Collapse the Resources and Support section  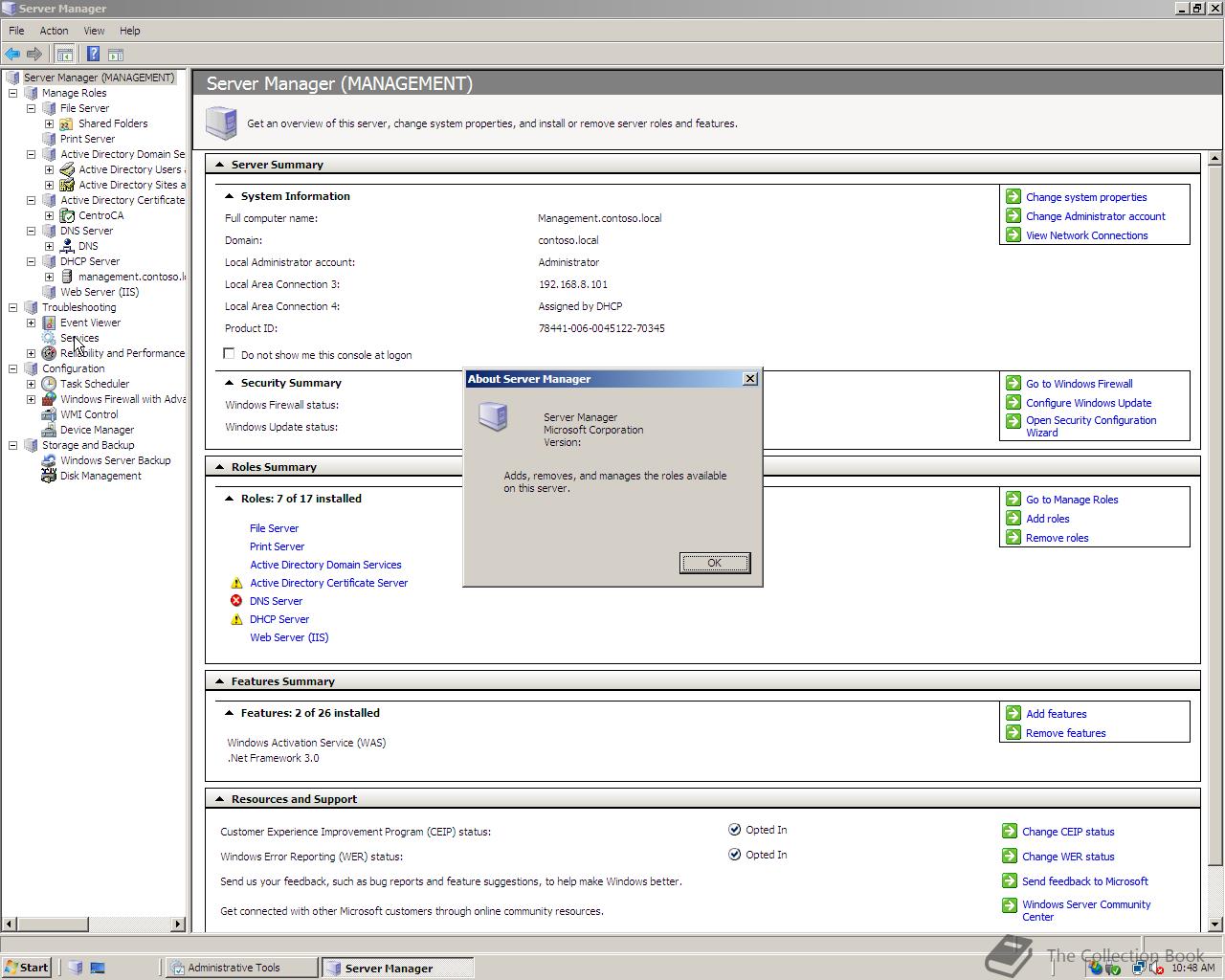pos(219,799)
